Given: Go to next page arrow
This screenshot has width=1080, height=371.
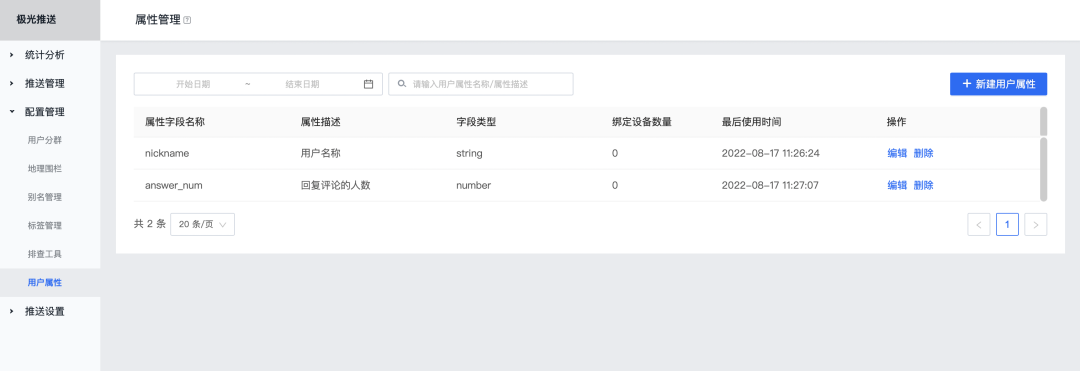Looking at the screenshot, I should pos(1036,224).
